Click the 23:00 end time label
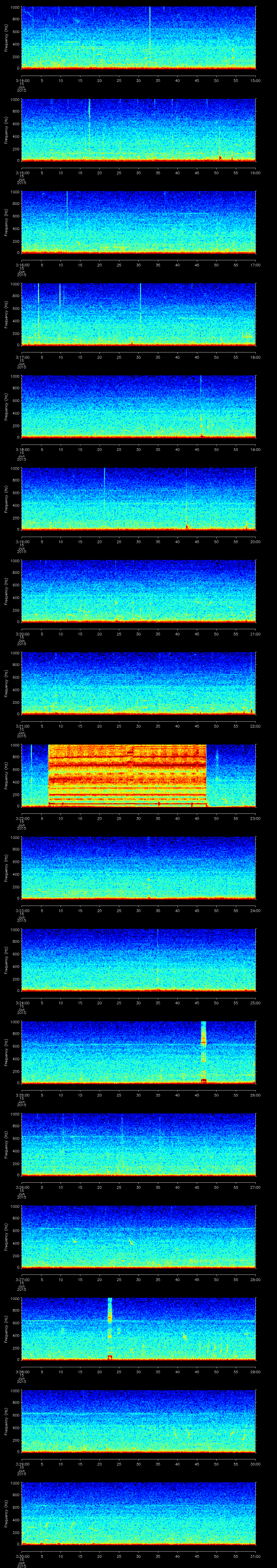277x1568 pixels. click(255, 818)
